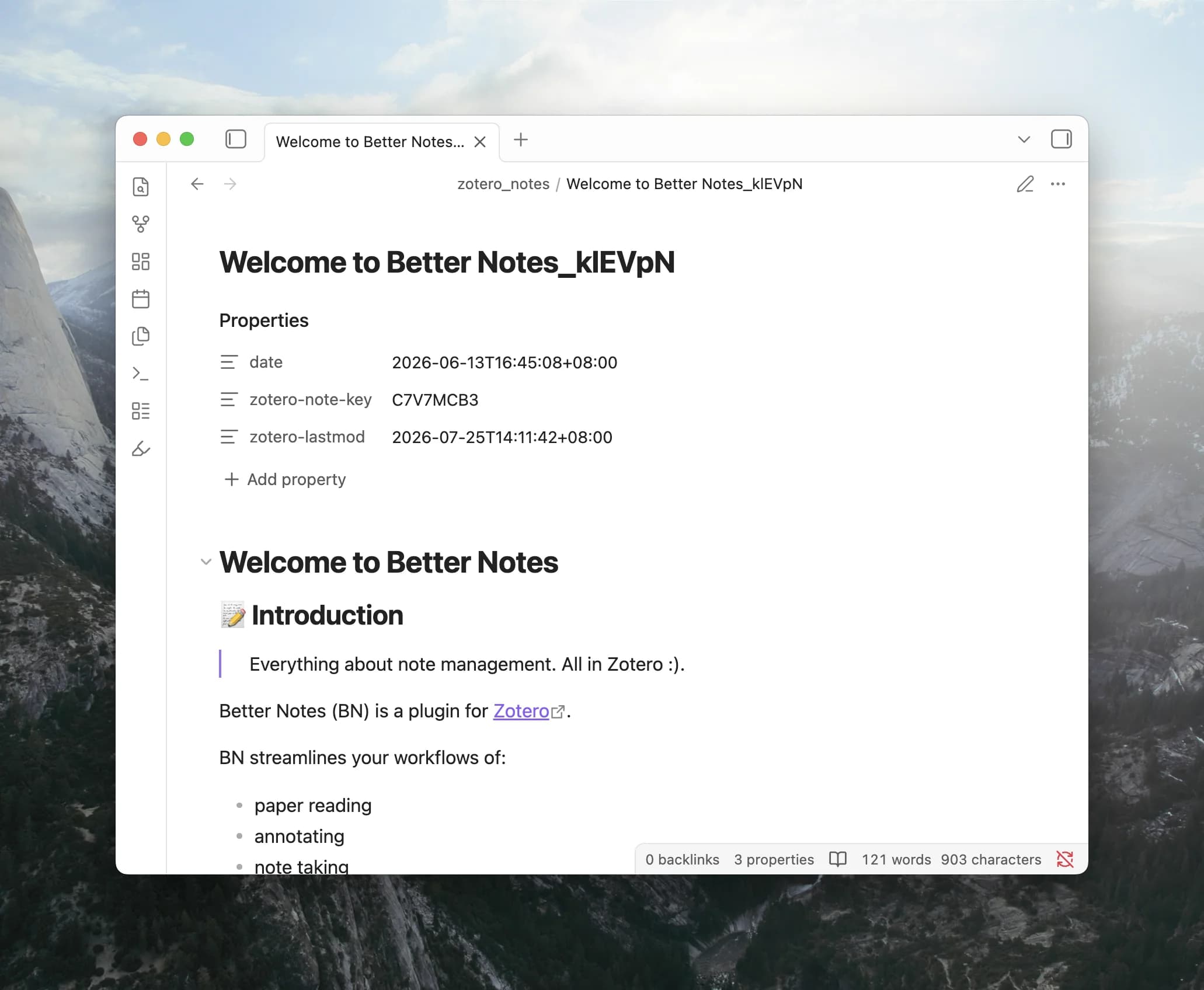This screenshot has height=990, width=1204.
Task: Click 0 backlinks in status bar
Action: tap(683, 860)
